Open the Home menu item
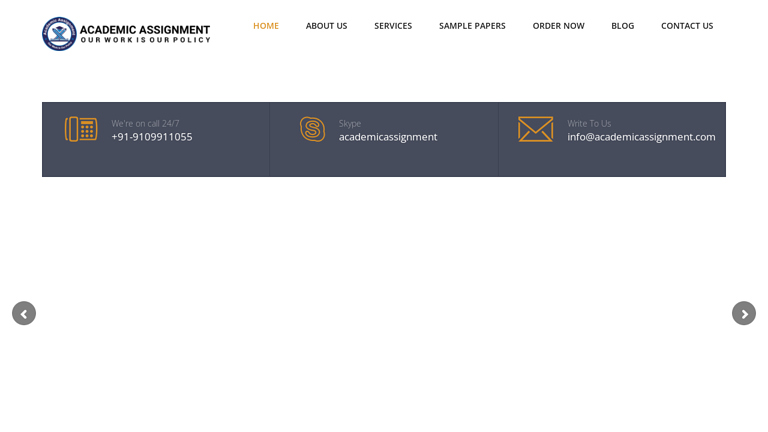The image size is (768, 432). (x=265, y=26)
